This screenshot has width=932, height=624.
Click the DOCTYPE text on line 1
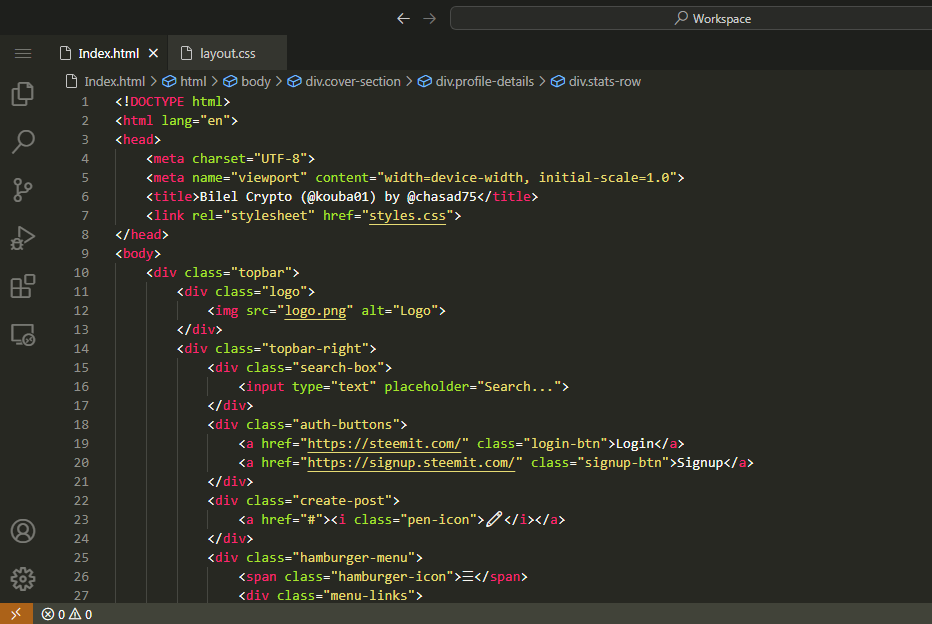click(157, 102)
